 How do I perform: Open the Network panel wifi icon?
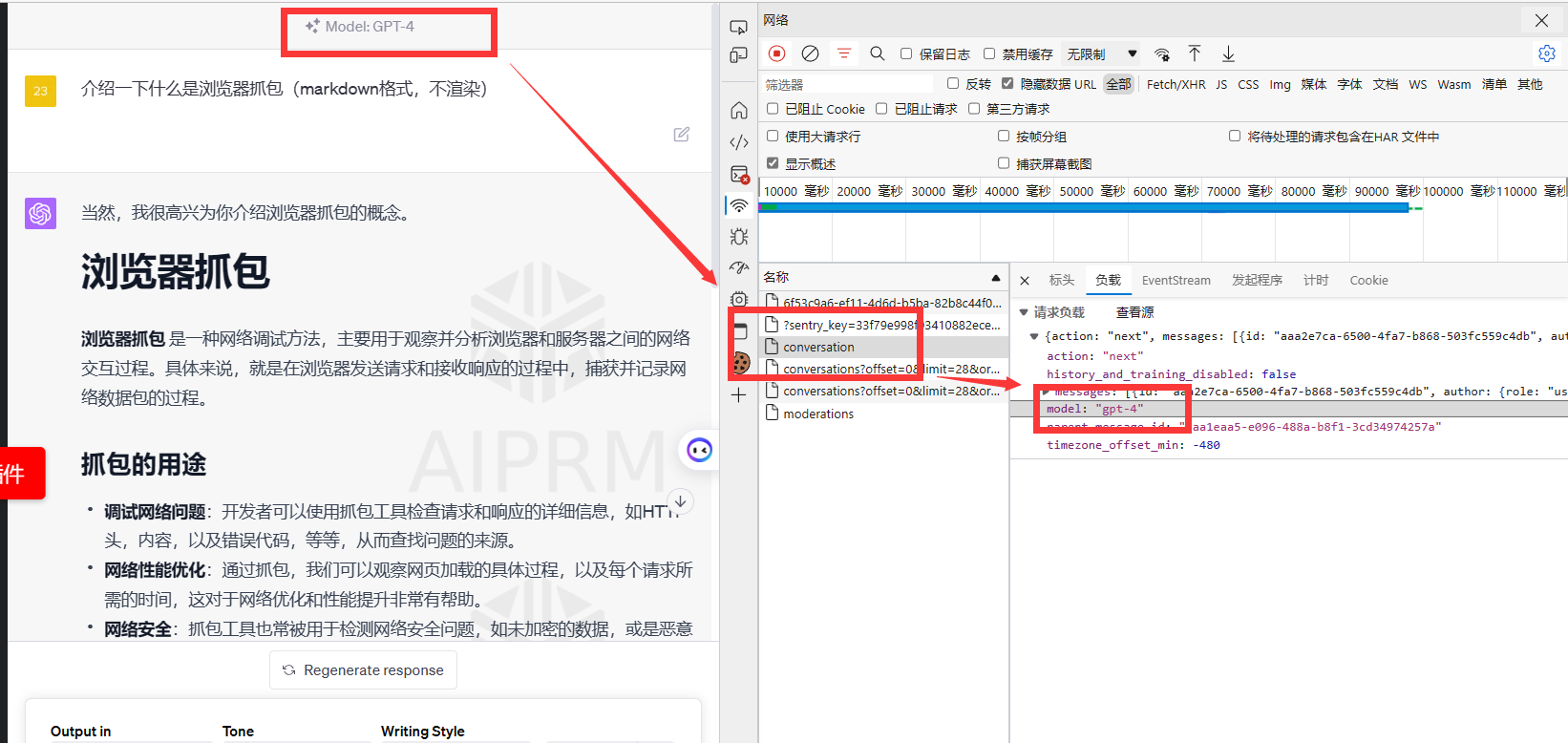point(739,205)
